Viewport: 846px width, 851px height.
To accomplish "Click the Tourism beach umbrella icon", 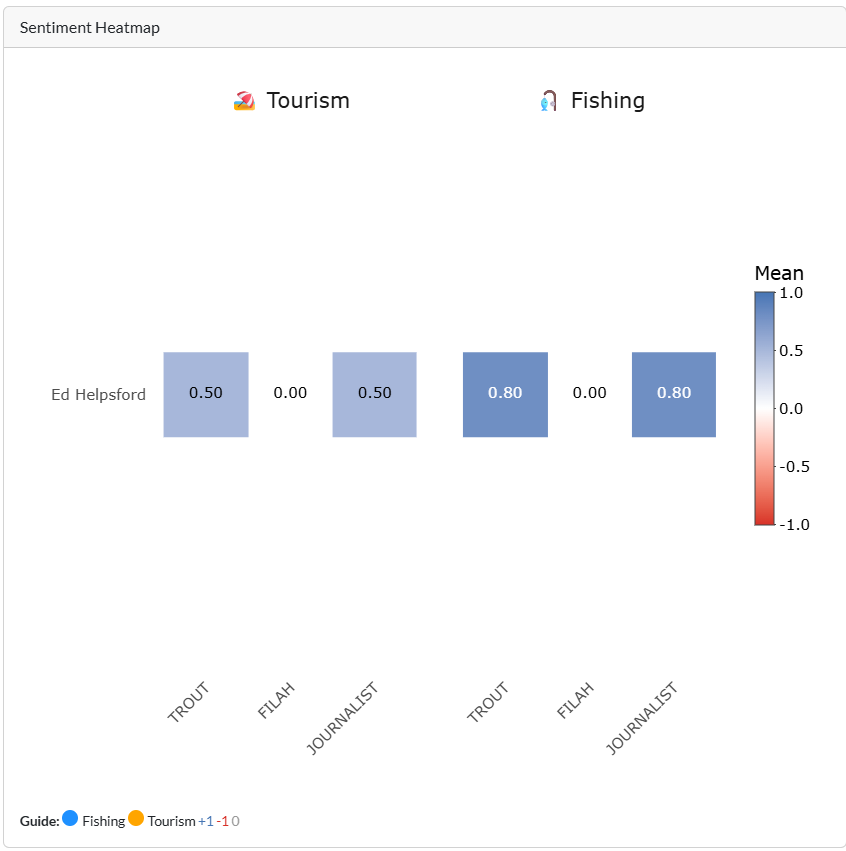I will click(x=244, y=101).
